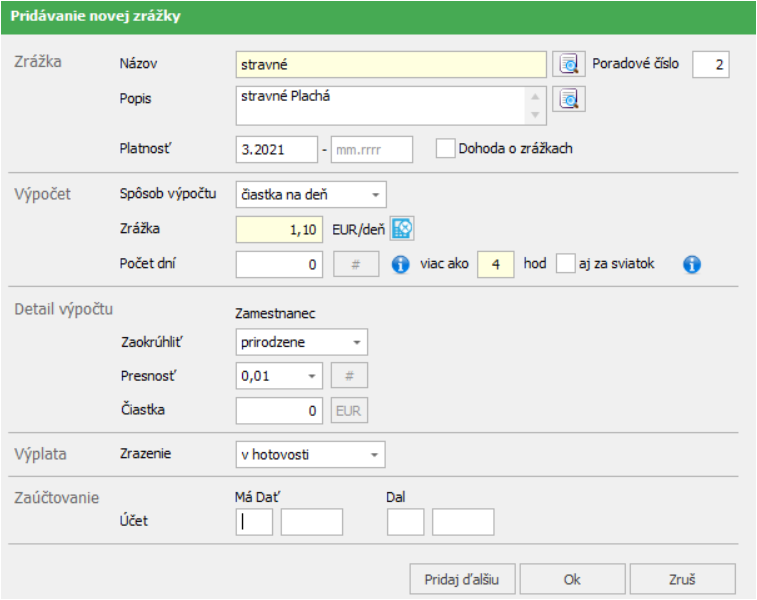Enable Dohoda o zrážkach checkbox
The width and height of the screenshot is (757, 600).
445,148
